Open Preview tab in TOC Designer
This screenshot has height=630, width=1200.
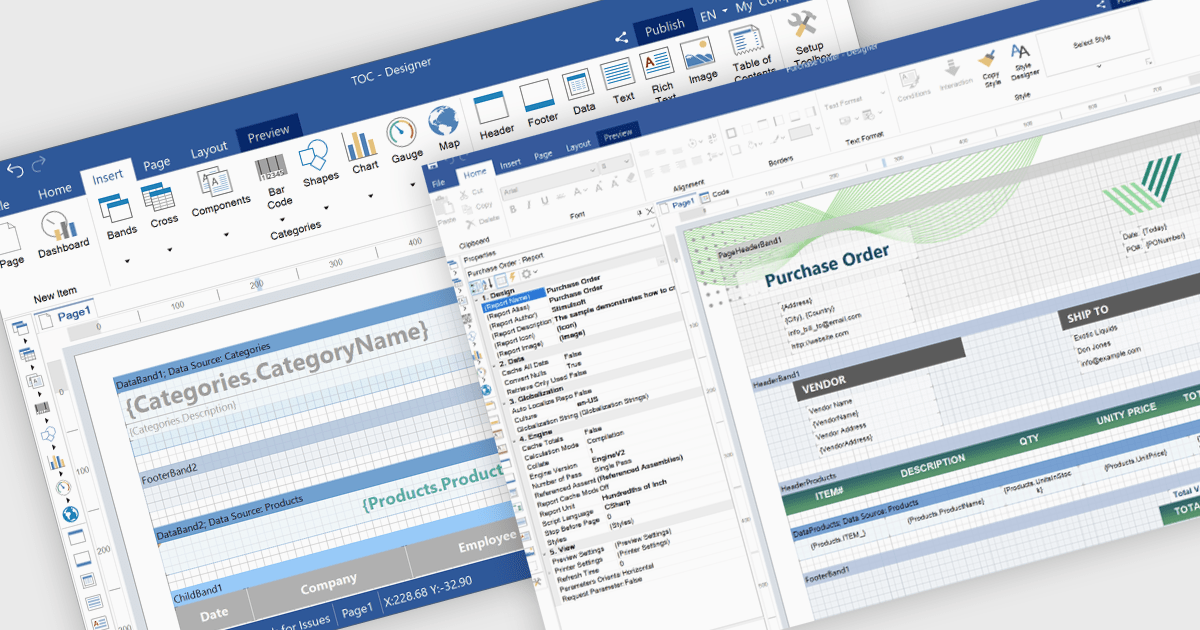tap(267, 133)
